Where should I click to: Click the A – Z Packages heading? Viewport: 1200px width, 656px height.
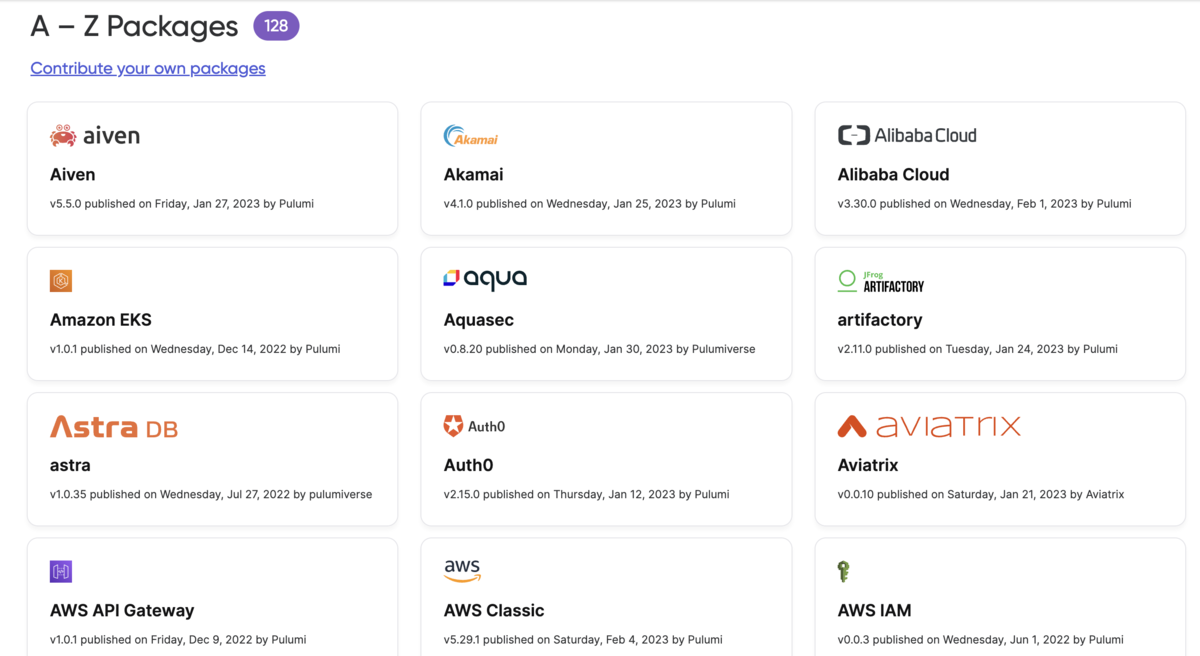135,27
